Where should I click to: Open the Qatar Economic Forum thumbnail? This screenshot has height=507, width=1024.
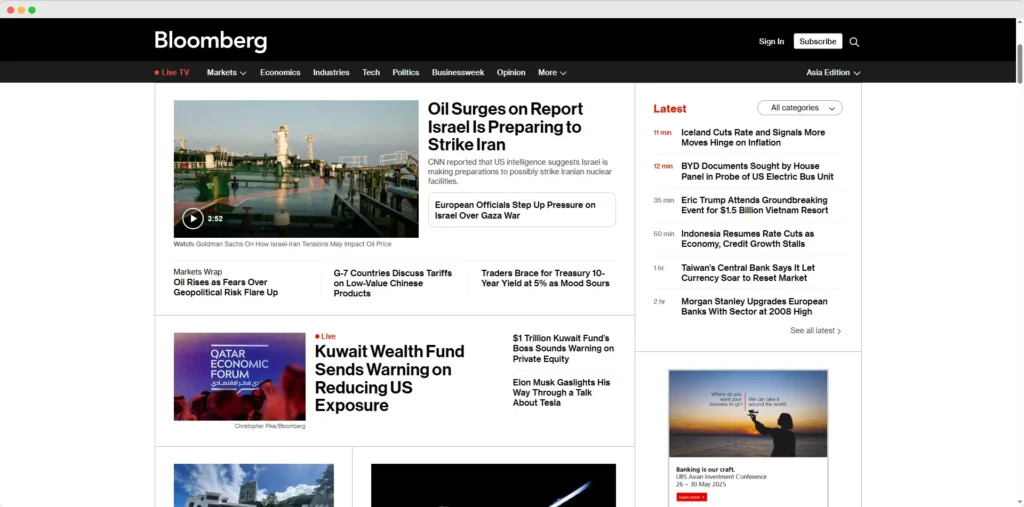239,376
